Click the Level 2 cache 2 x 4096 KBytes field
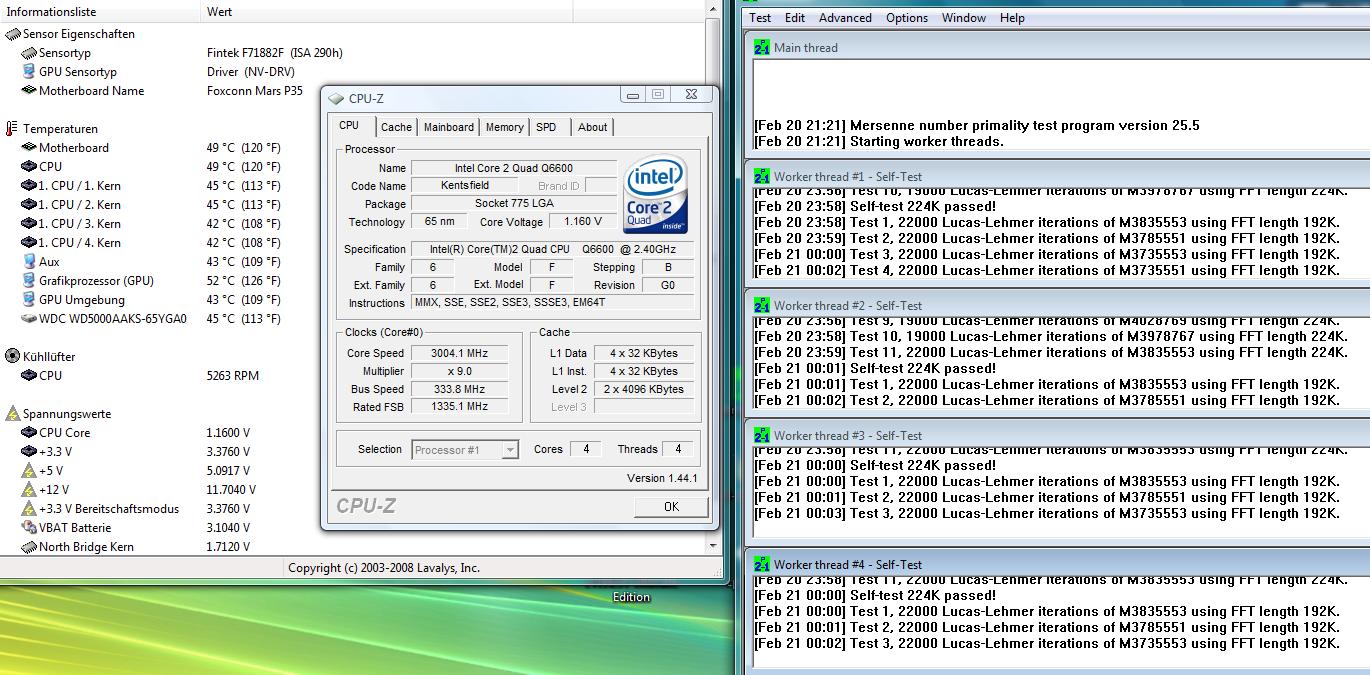 (x=644, y=389)
